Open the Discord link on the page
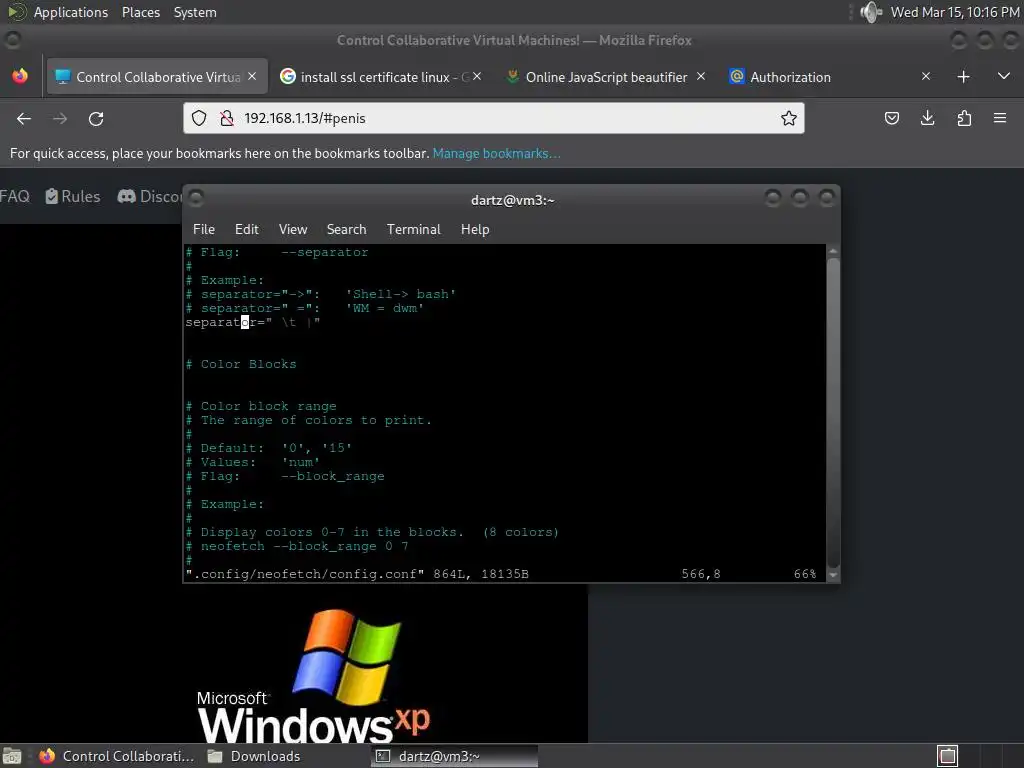1024x768 pixels. coord(150,197)
